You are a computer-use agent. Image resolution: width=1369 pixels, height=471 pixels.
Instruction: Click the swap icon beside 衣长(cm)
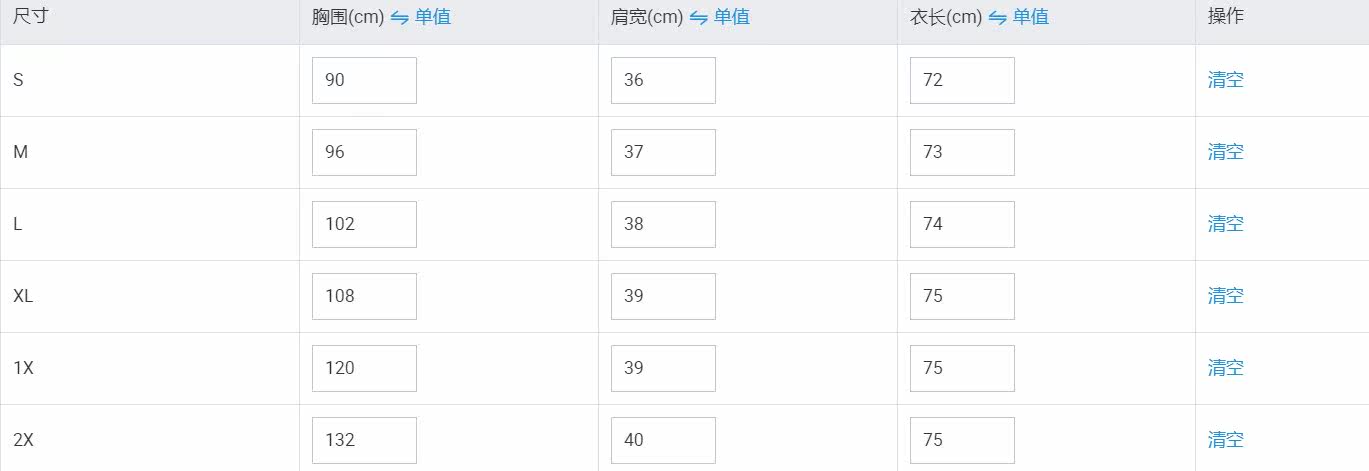(997, 18)
